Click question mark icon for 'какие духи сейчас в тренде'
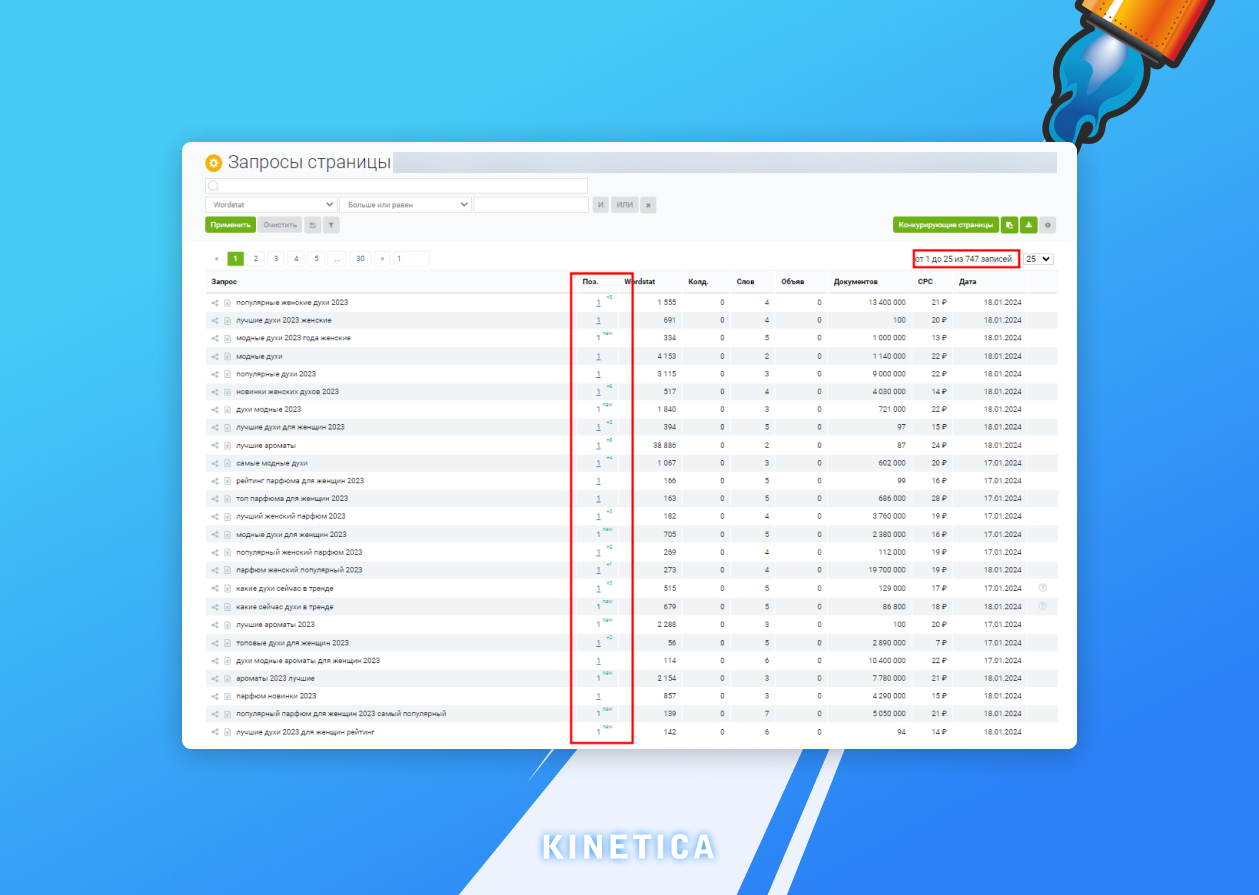The image size is (1259, 895). (1042, 588)
